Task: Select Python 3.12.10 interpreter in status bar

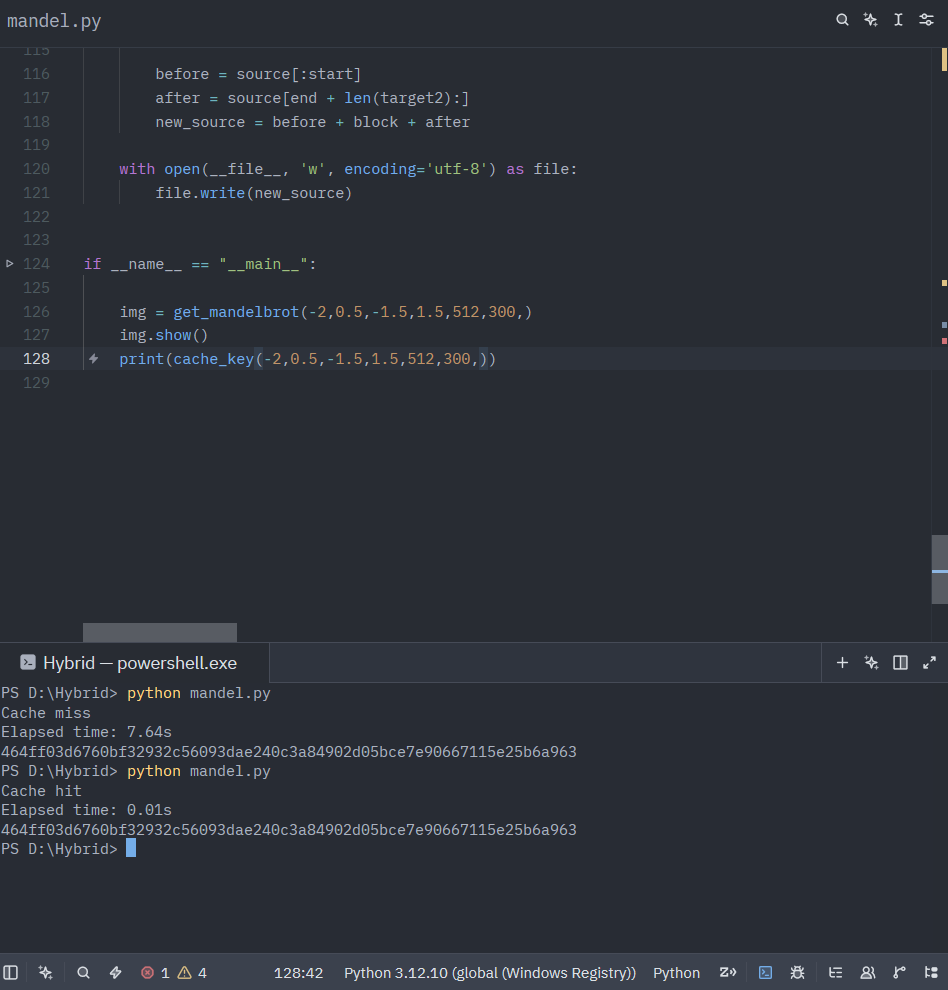Action: (489, 973)
